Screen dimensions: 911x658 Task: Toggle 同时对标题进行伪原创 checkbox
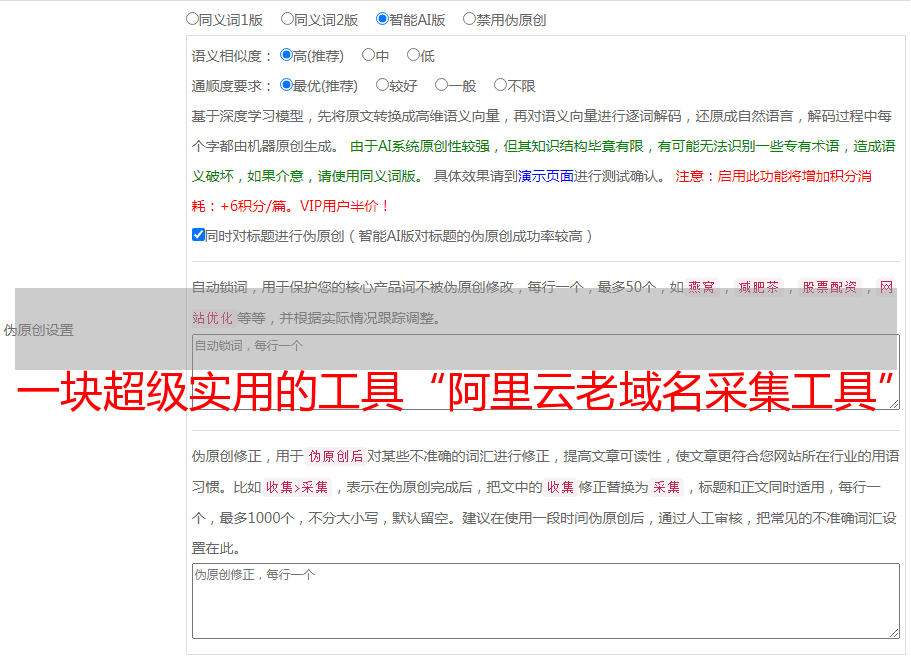[x=198, y=235]
